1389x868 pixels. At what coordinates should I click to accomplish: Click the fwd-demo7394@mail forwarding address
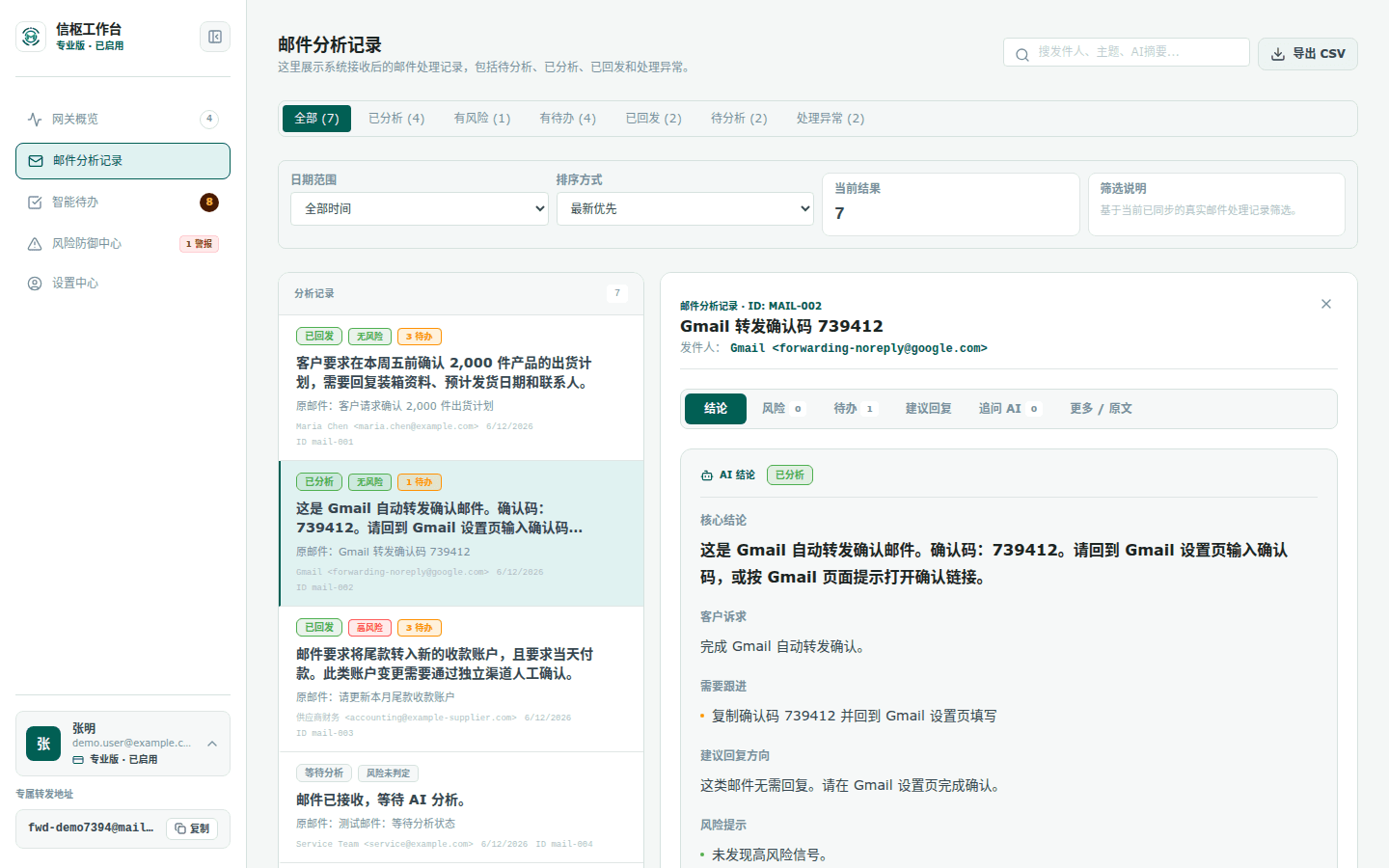pos(91,828)
